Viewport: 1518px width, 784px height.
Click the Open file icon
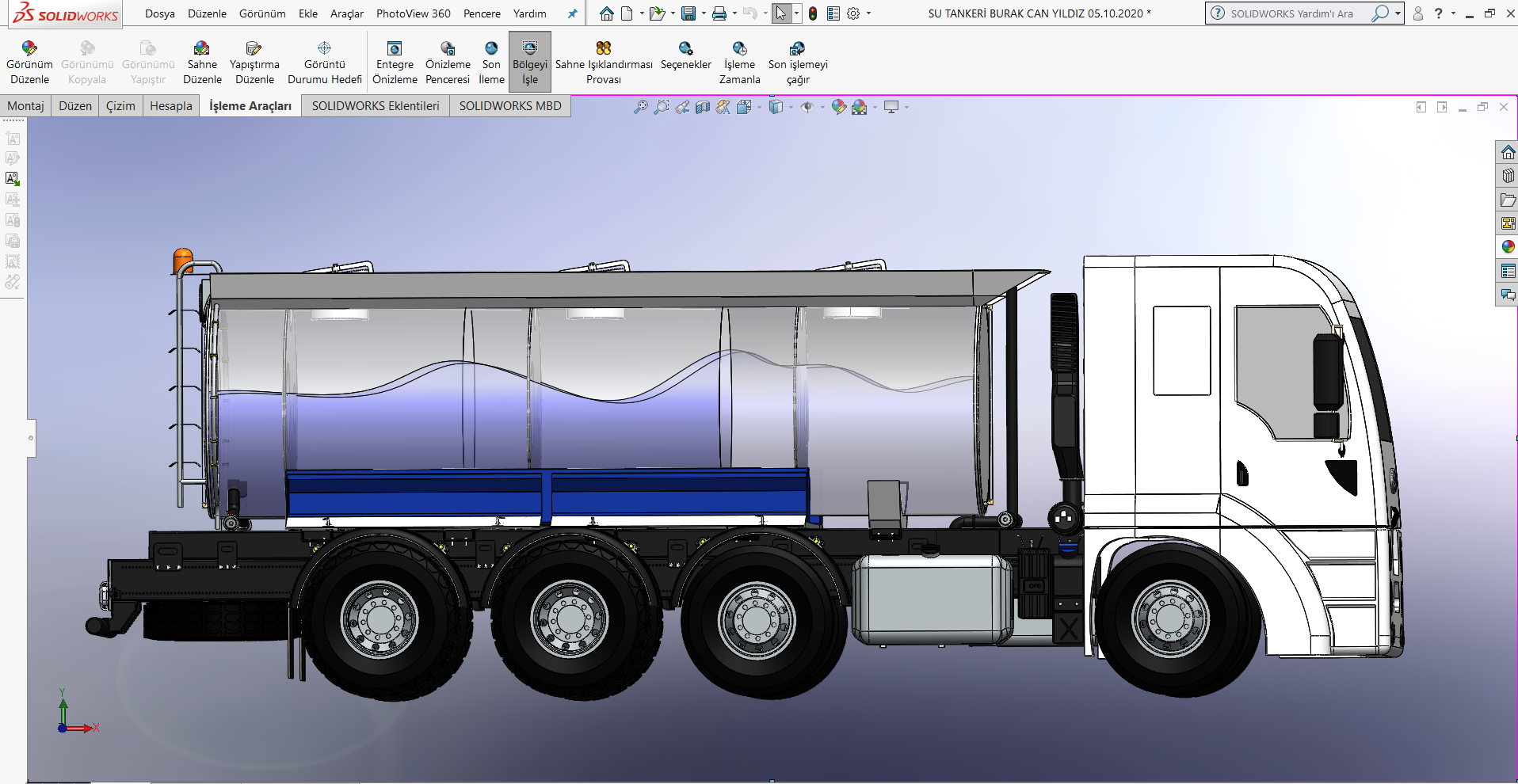657,13
